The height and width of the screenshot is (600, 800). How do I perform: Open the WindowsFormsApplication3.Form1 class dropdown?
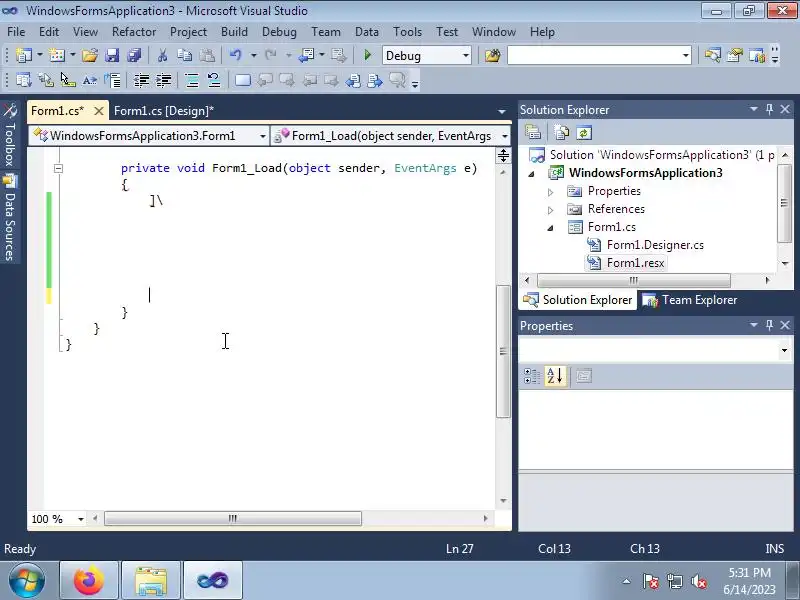pos(262,136)
